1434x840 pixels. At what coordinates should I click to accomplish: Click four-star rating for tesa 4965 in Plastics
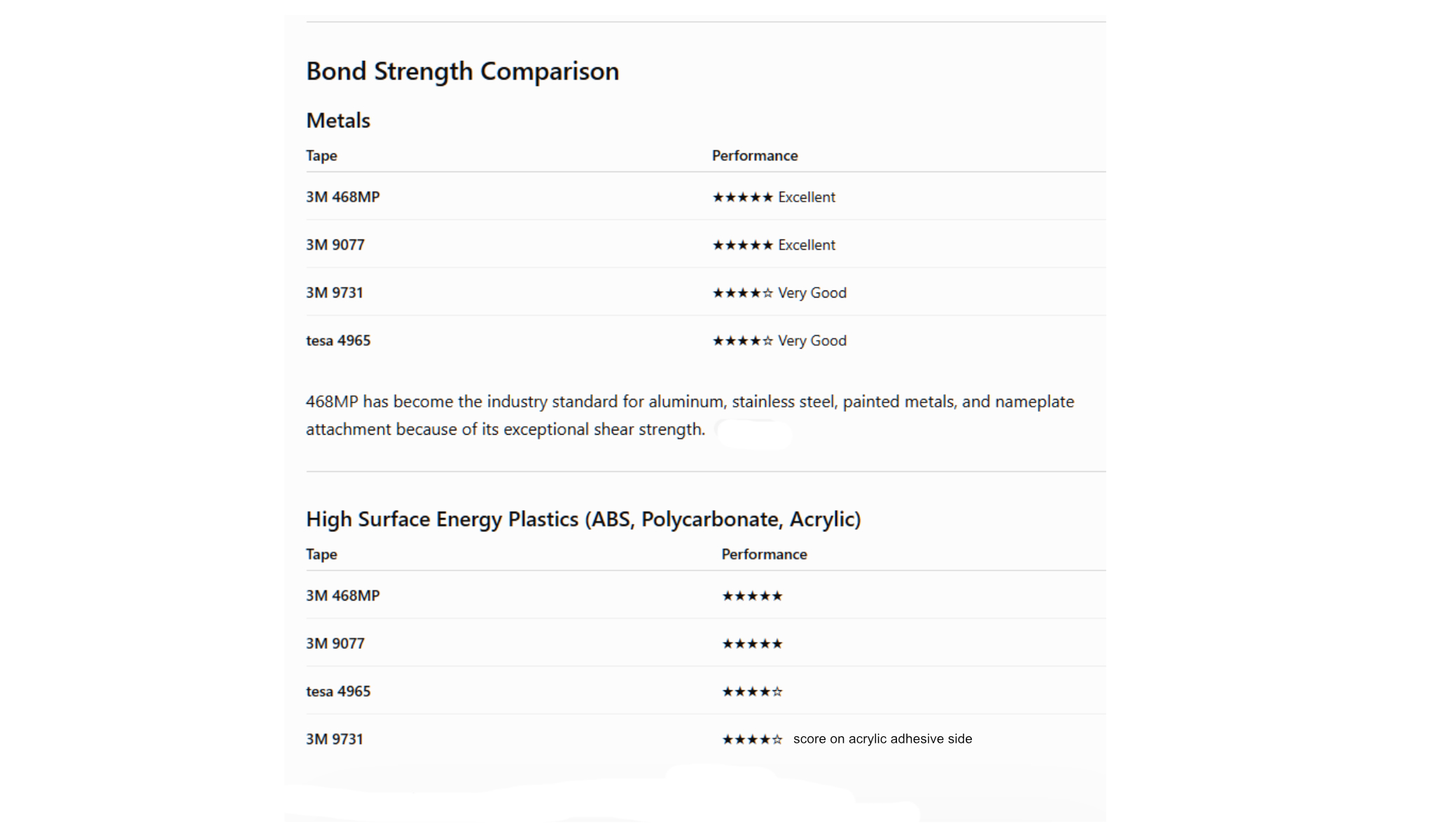click(x=752, y=692)
